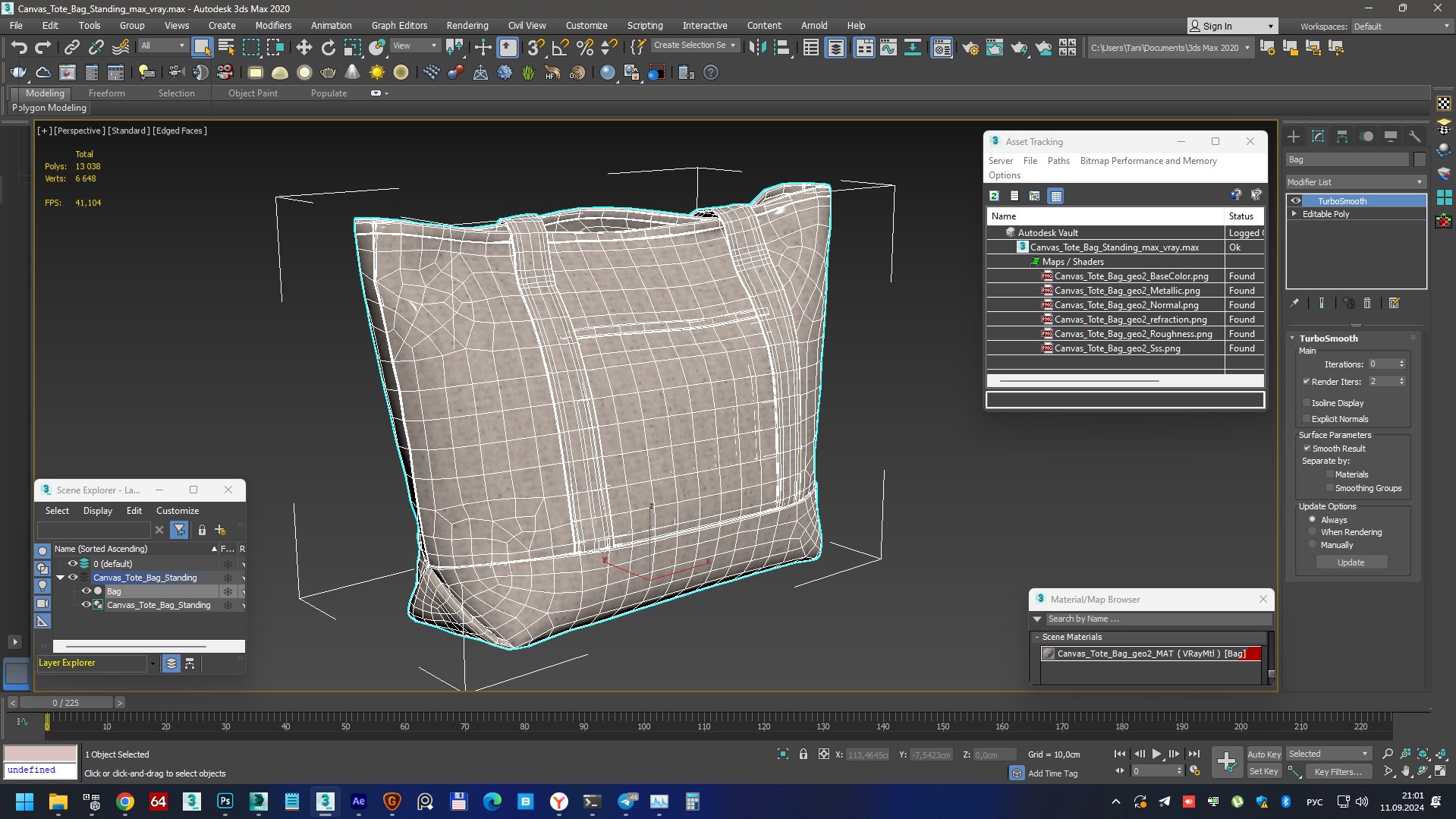The height and width of the screenshot is (819, 1456).
Task: Check Separate by Smoothing Groups box
Action: (1329, 488)
